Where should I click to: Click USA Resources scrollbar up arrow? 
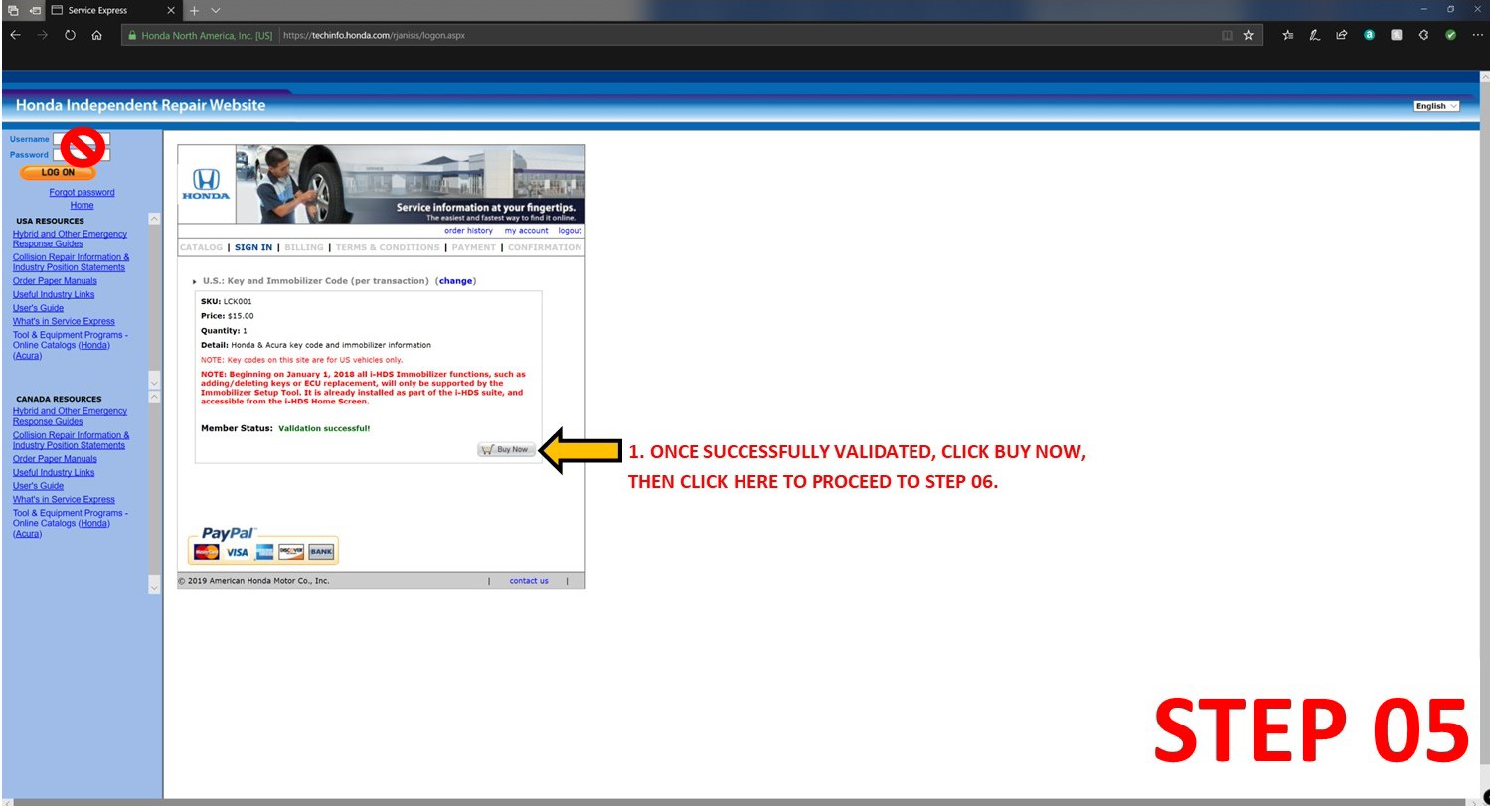(x=154, y=218)
